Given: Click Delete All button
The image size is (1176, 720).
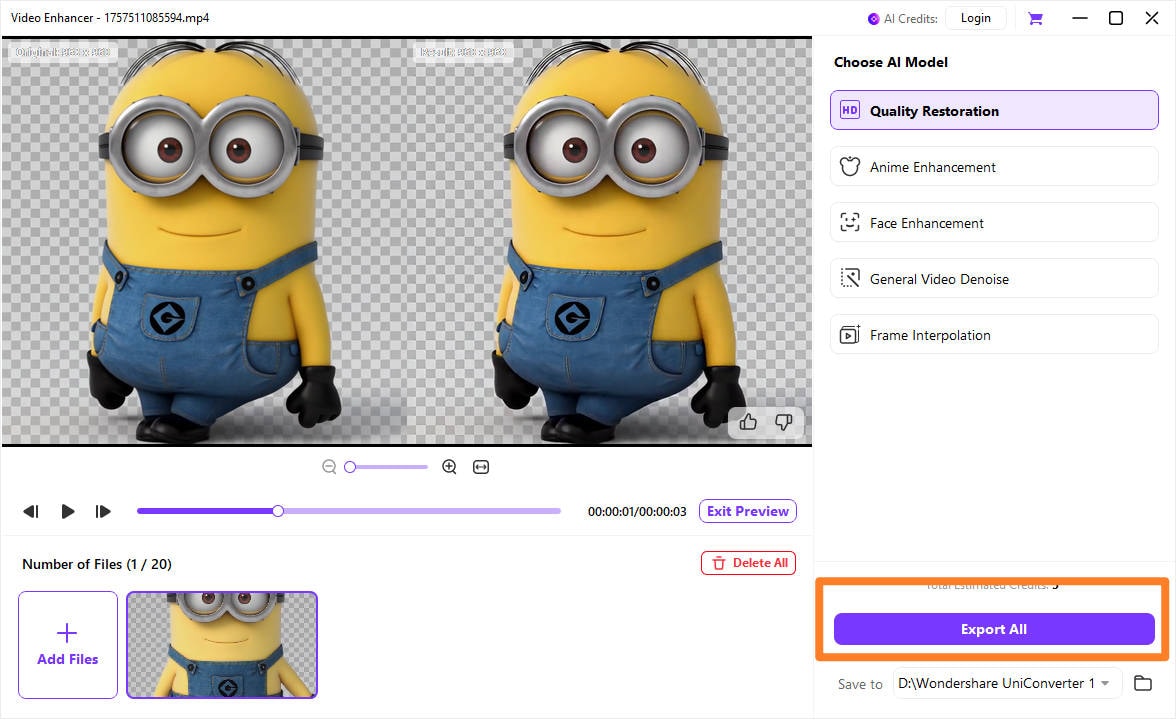Looking at the screenshot, I should pyautogui.click(x=748, y=562).
